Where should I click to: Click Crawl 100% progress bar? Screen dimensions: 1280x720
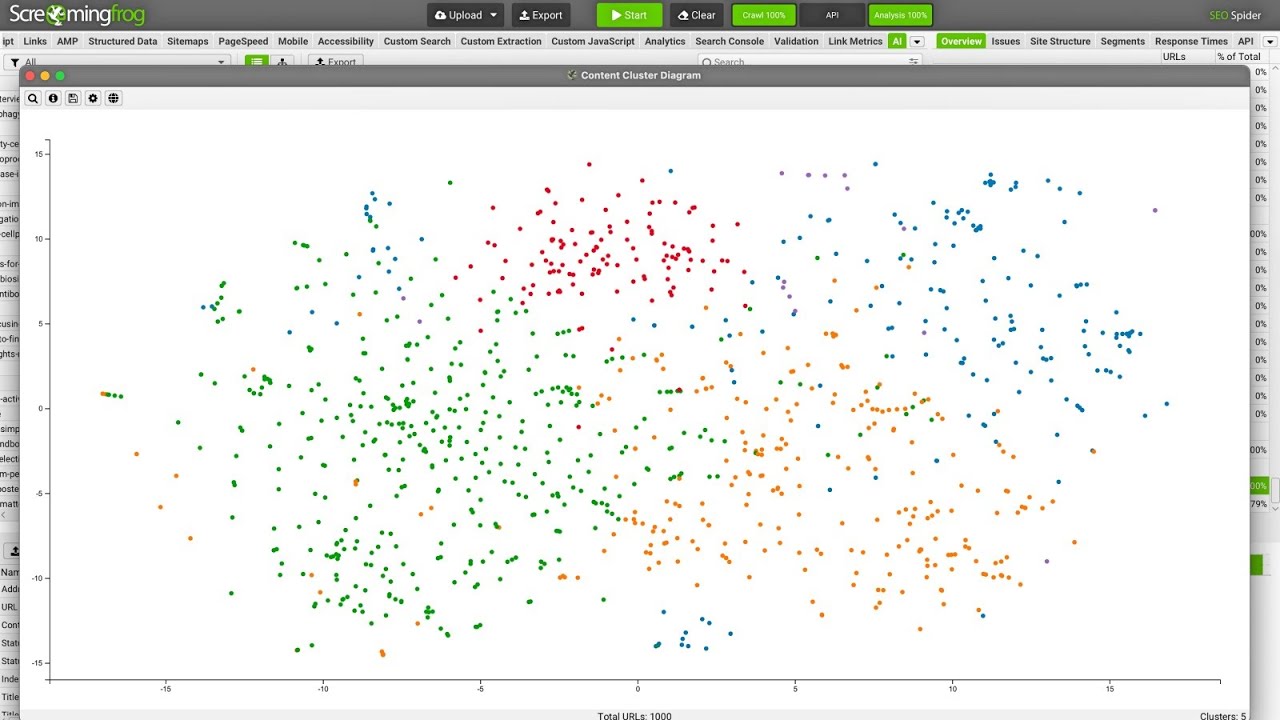[764, 15]
